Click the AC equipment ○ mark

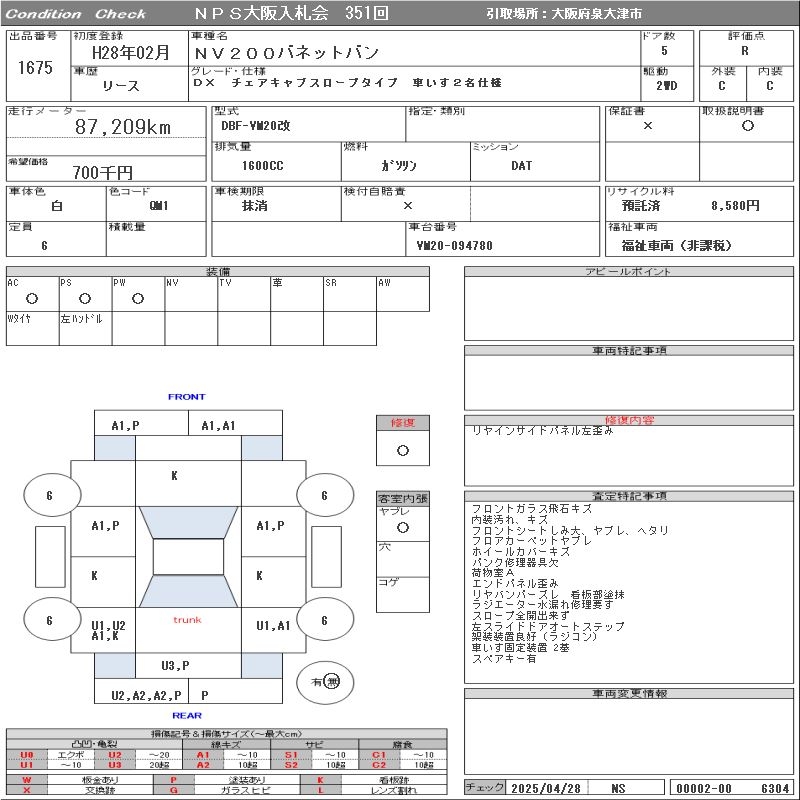(32, 299)
